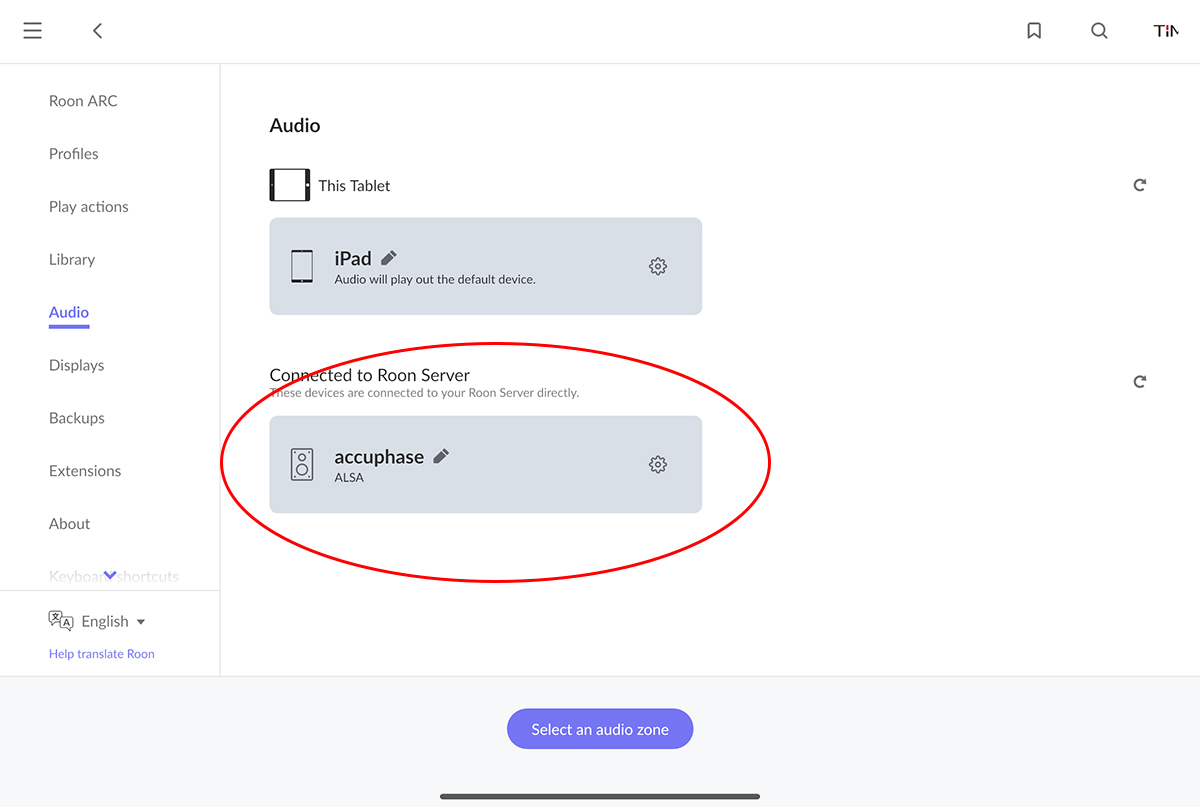
Task: Open the Roon ARC settings section
Action: pyautogui.click(x=83, y=101)
